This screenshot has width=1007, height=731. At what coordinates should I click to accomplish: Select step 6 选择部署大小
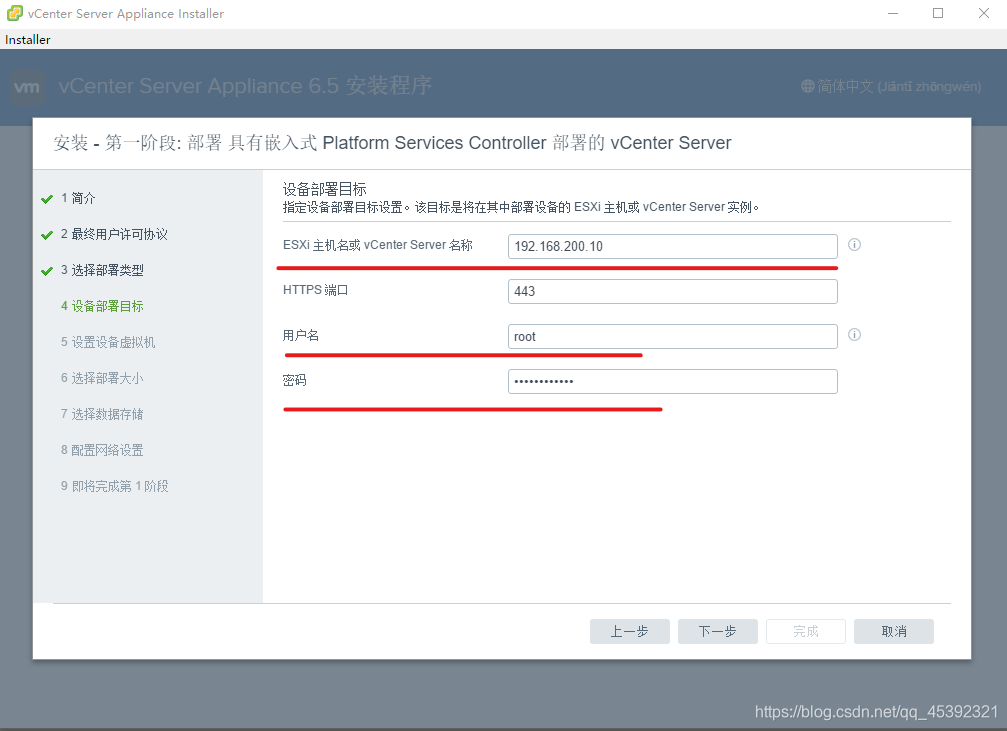[x=102, y=378]
